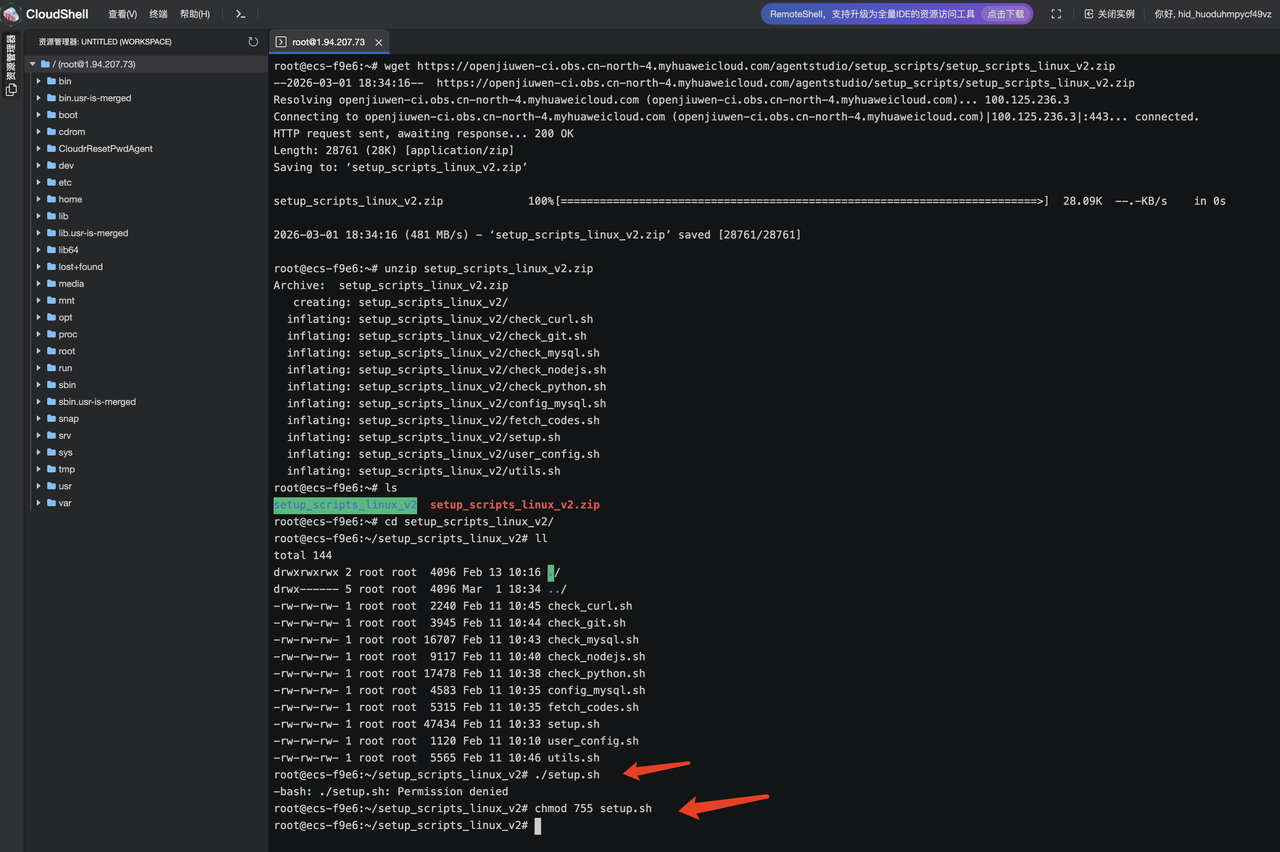Click the folder icon of boot

(51, 115)
